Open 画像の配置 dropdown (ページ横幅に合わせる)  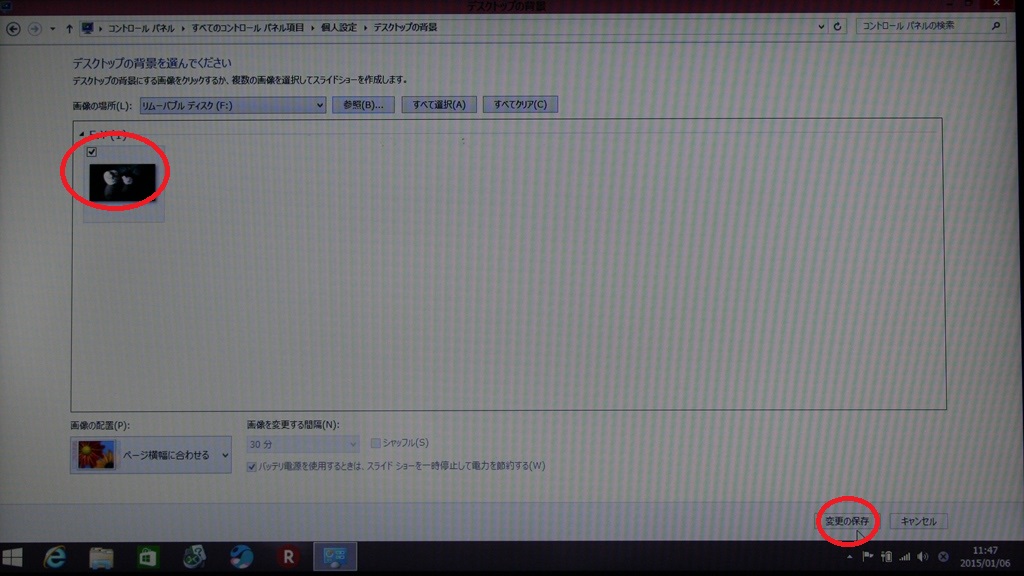pyautogui.click(x=151, y=455)
